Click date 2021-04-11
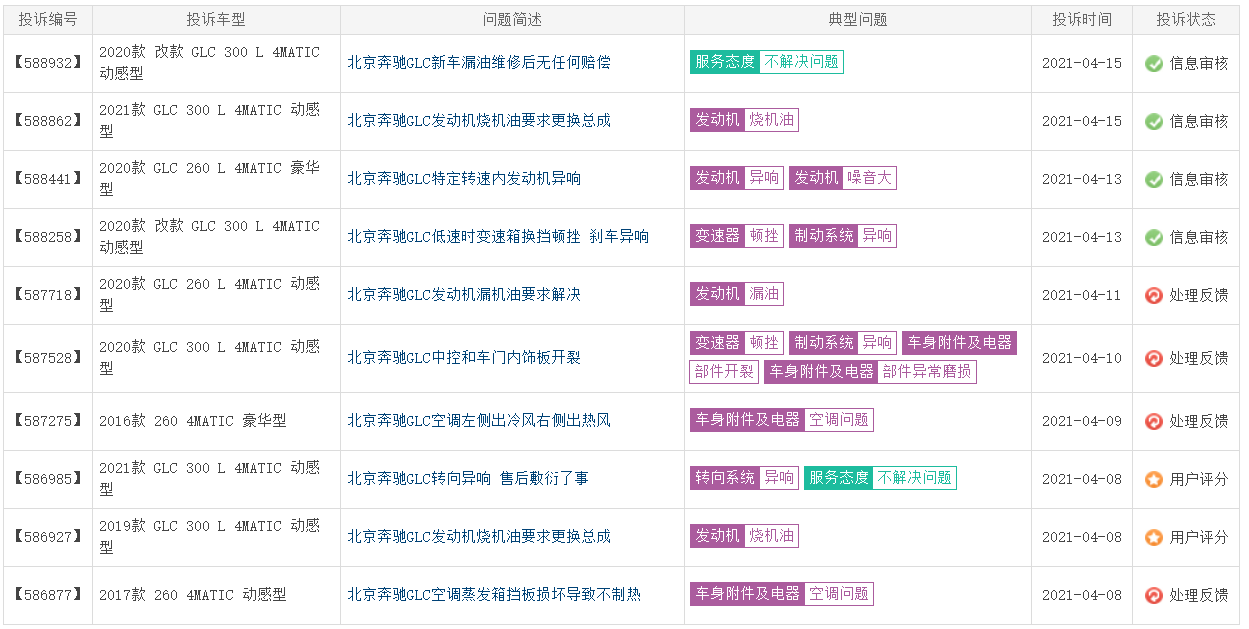 (1082, 295)
